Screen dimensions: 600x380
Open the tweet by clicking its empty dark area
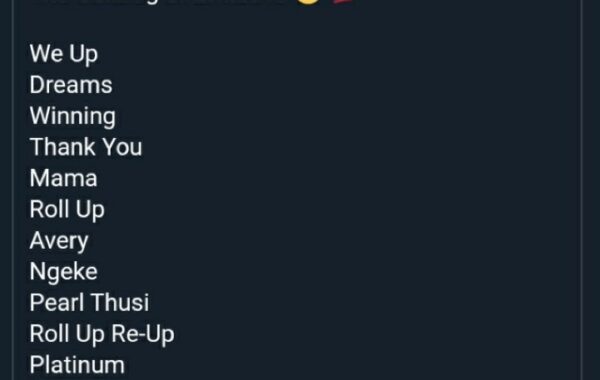(364, 191)
